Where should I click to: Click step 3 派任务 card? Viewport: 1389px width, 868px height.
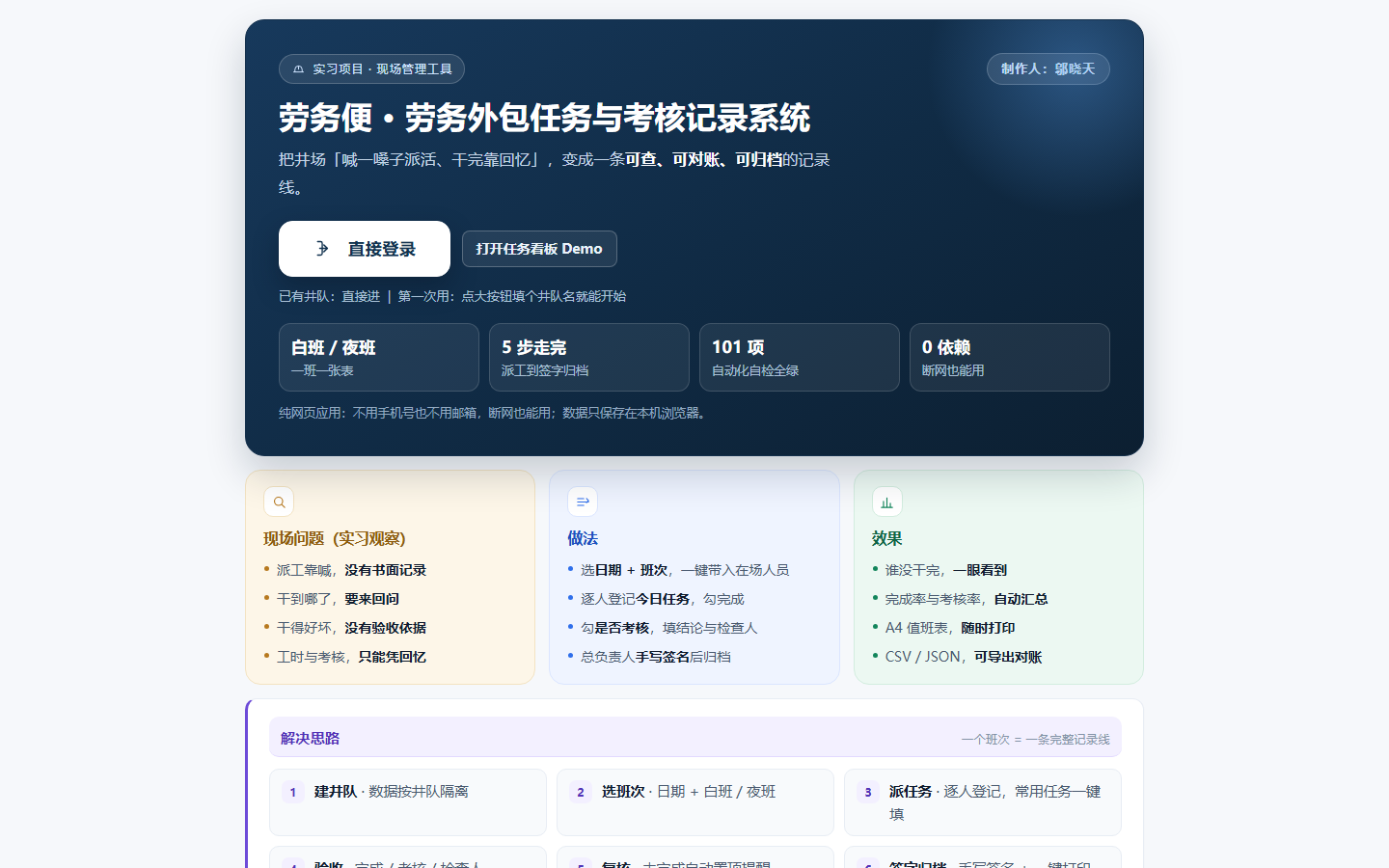tap(983, 802)
